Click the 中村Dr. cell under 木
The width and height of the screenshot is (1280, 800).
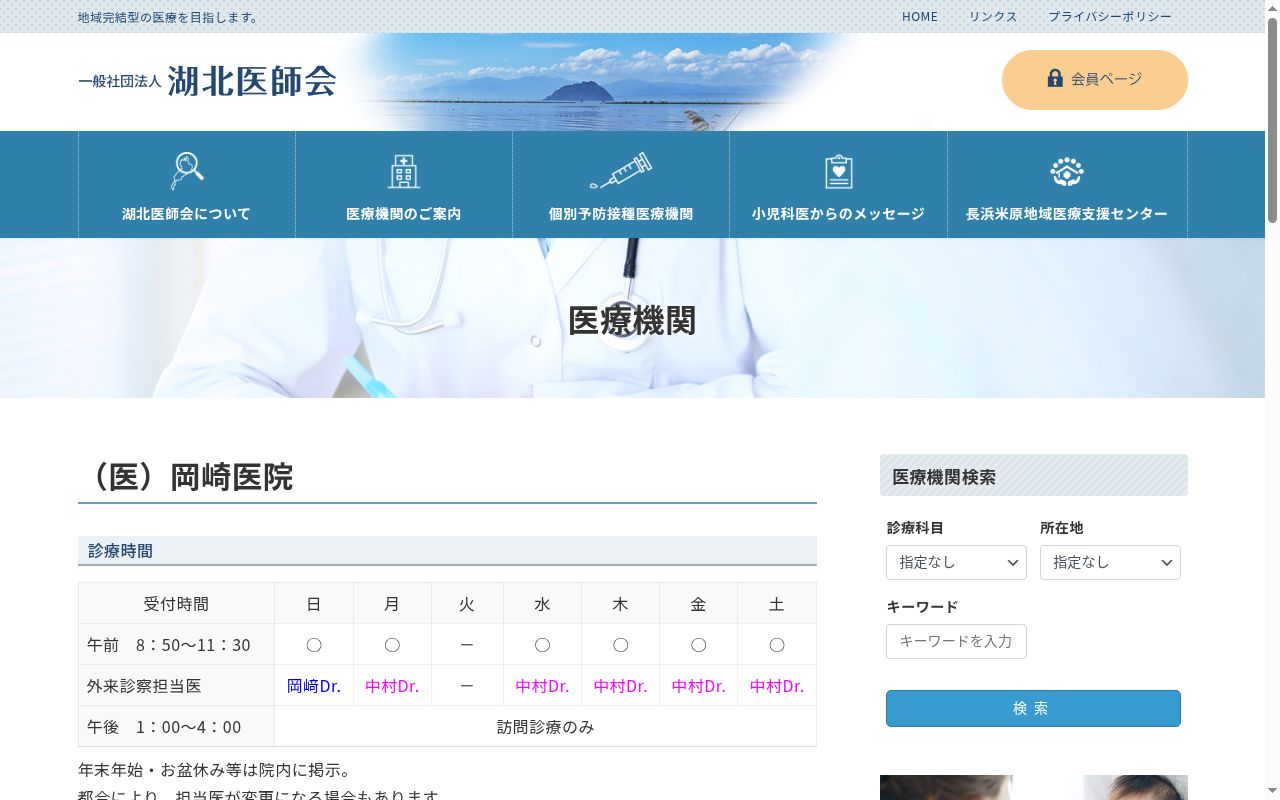pos(620,686)
